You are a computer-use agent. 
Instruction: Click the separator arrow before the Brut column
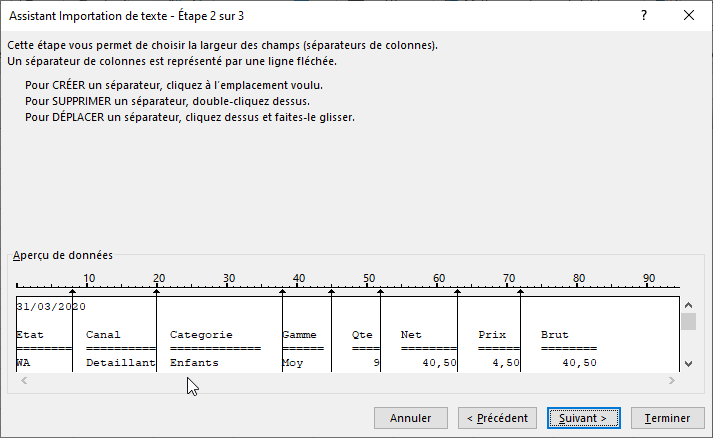coord(521,292)
